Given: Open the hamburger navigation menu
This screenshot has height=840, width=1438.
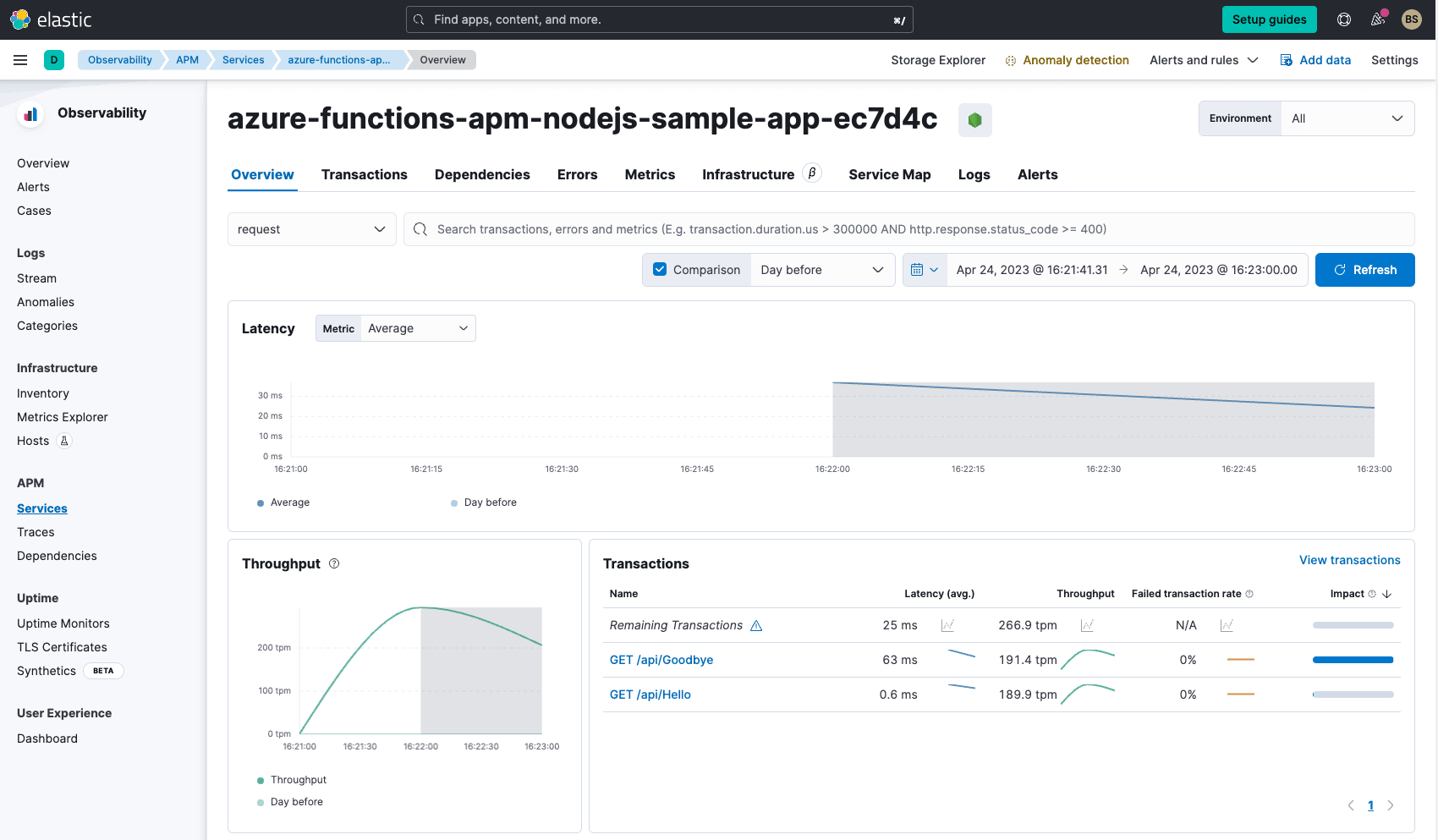Looking at the screenshot, I should click(x=20, y=60).
